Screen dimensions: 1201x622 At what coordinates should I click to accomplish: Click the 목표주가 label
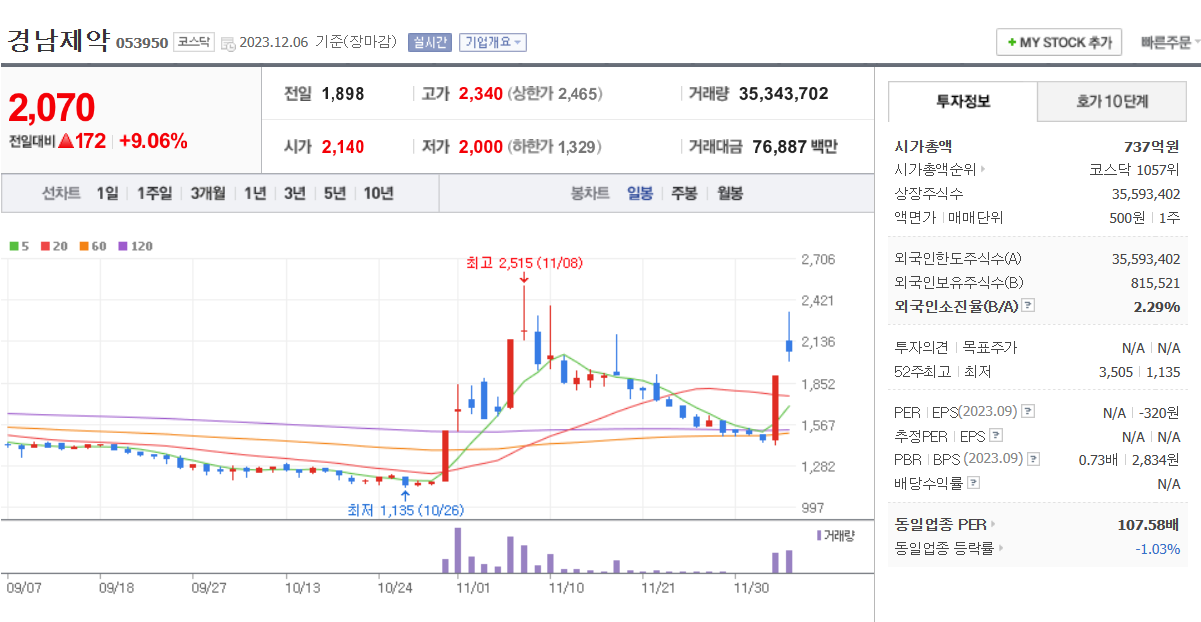(x=989, y=348)
